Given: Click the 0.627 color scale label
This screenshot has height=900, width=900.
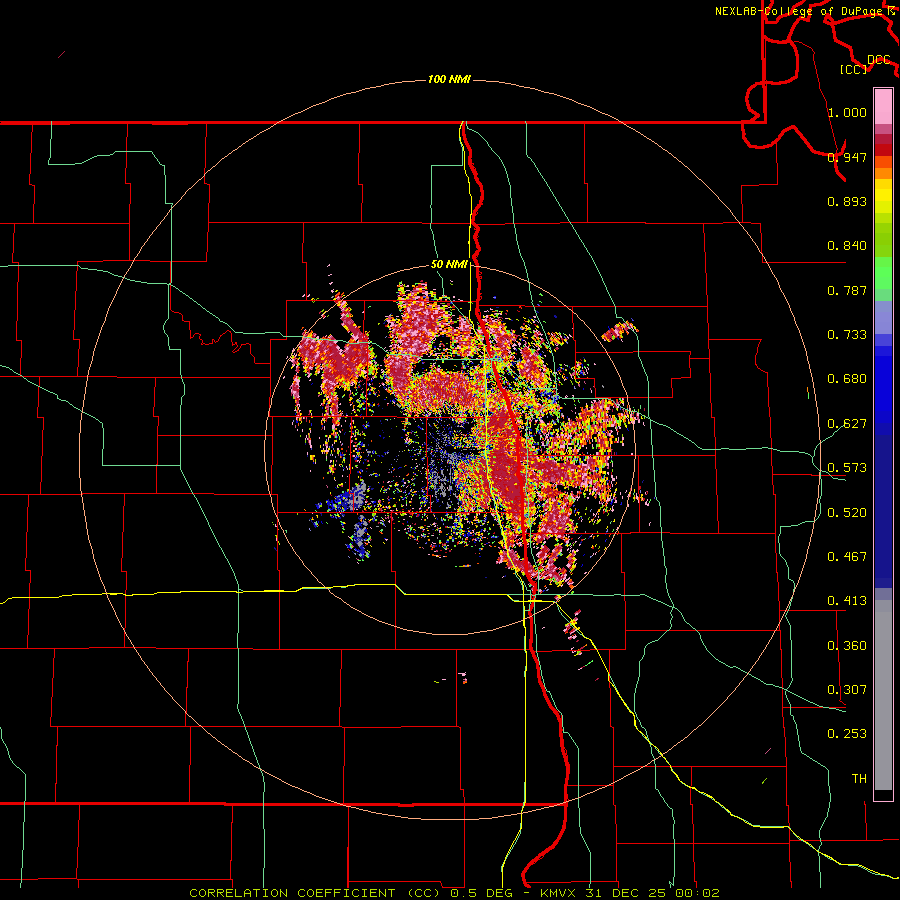Looking at the screenshot, I should coord(847,424).
